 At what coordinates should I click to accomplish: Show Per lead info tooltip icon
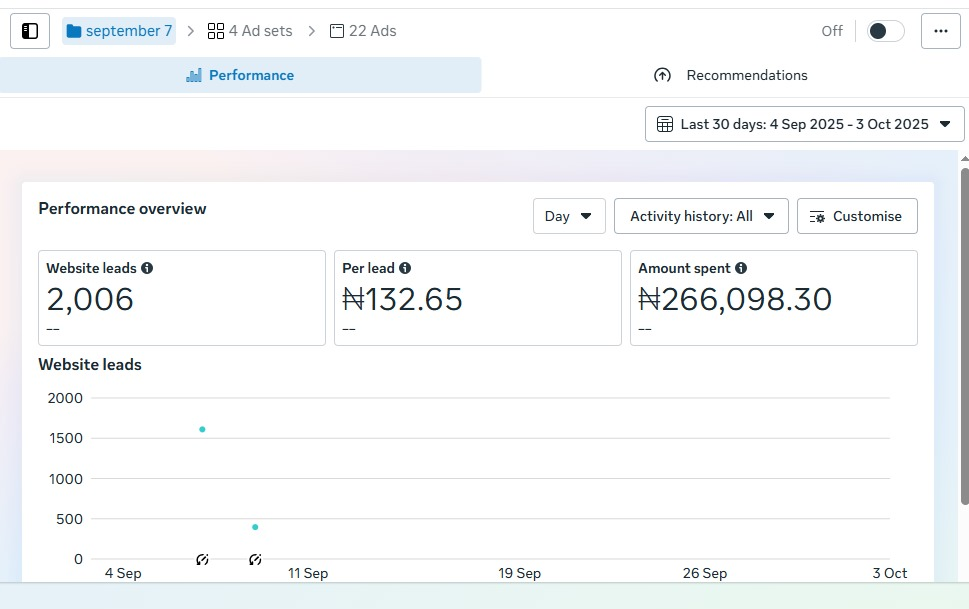405,268
